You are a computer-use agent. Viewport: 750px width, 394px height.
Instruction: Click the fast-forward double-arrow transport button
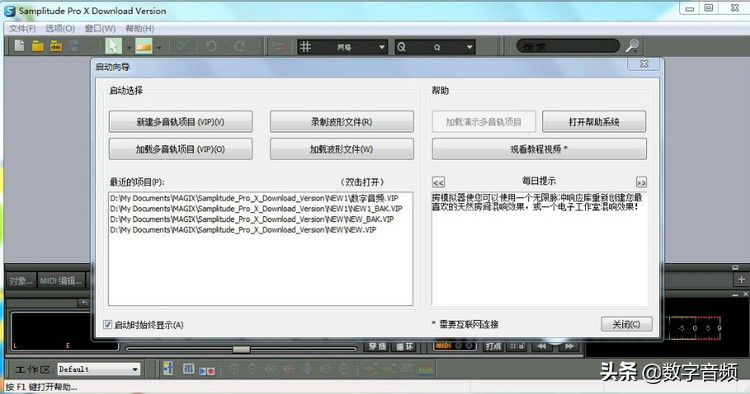click(569, 346)
